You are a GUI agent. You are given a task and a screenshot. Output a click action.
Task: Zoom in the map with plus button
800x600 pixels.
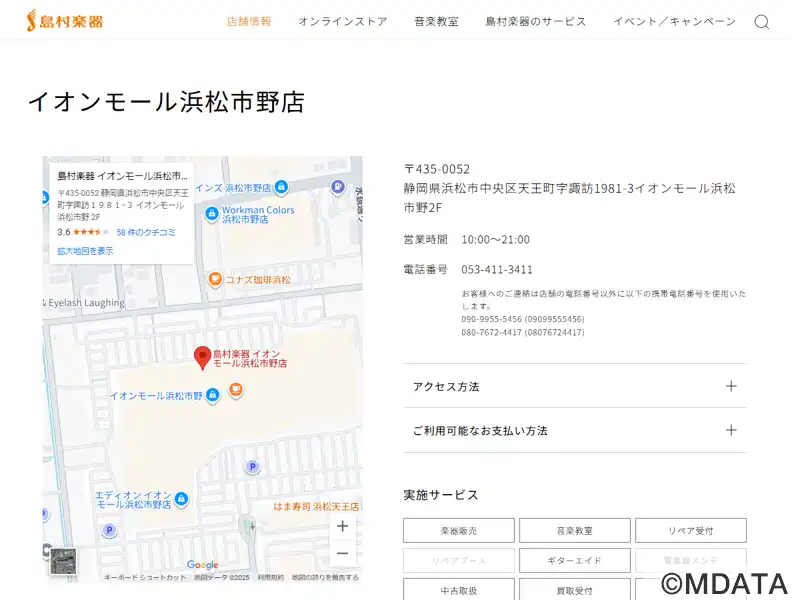coord(342,526)
